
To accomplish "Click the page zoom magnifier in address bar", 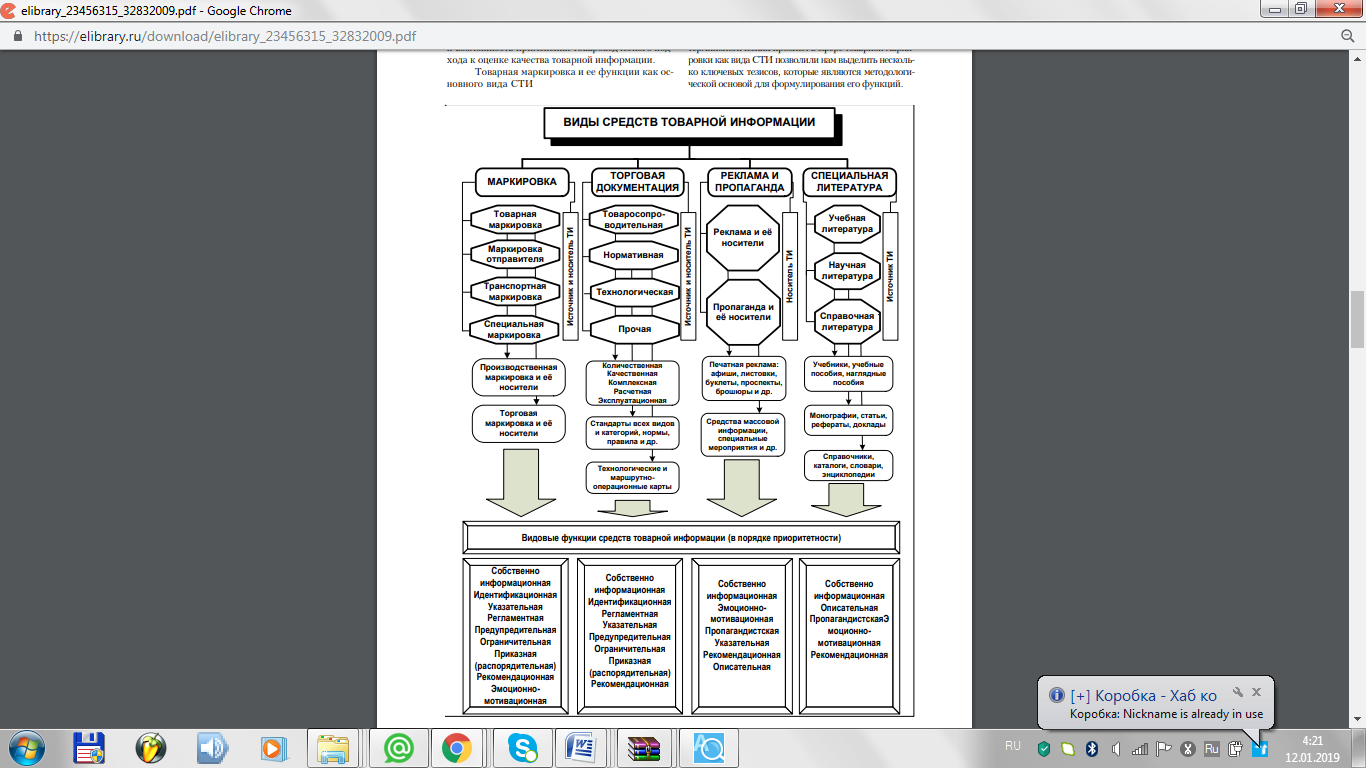I will tap(1346, 35).
